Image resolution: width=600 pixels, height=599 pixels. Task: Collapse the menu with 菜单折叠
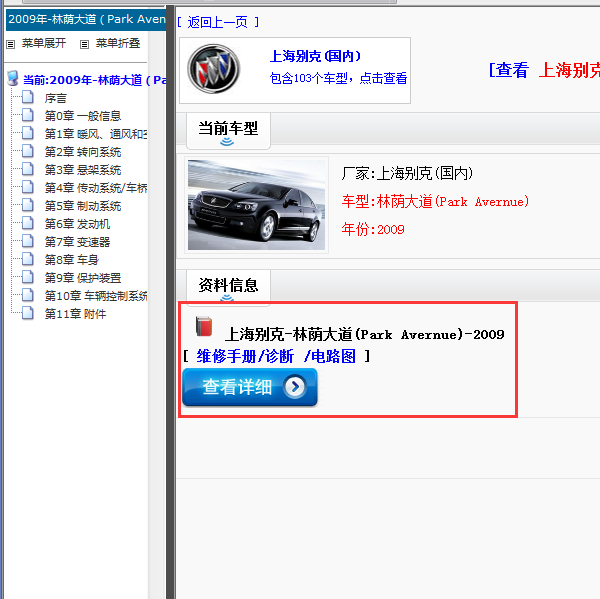pyautogui.click(x=118, y=43)
